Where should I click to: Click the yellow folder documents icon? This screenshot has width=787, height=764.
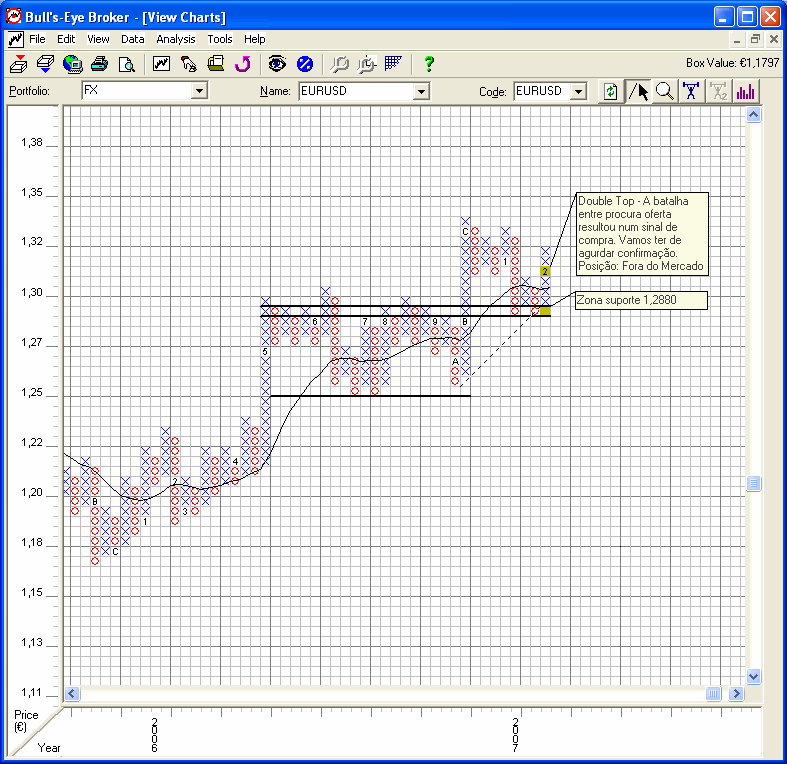tap(216, 64)
